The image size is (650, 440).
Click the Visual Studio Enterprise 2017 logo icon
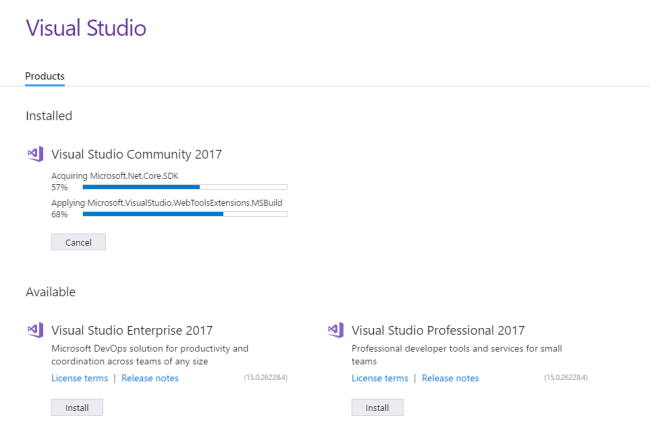(35, 330)
